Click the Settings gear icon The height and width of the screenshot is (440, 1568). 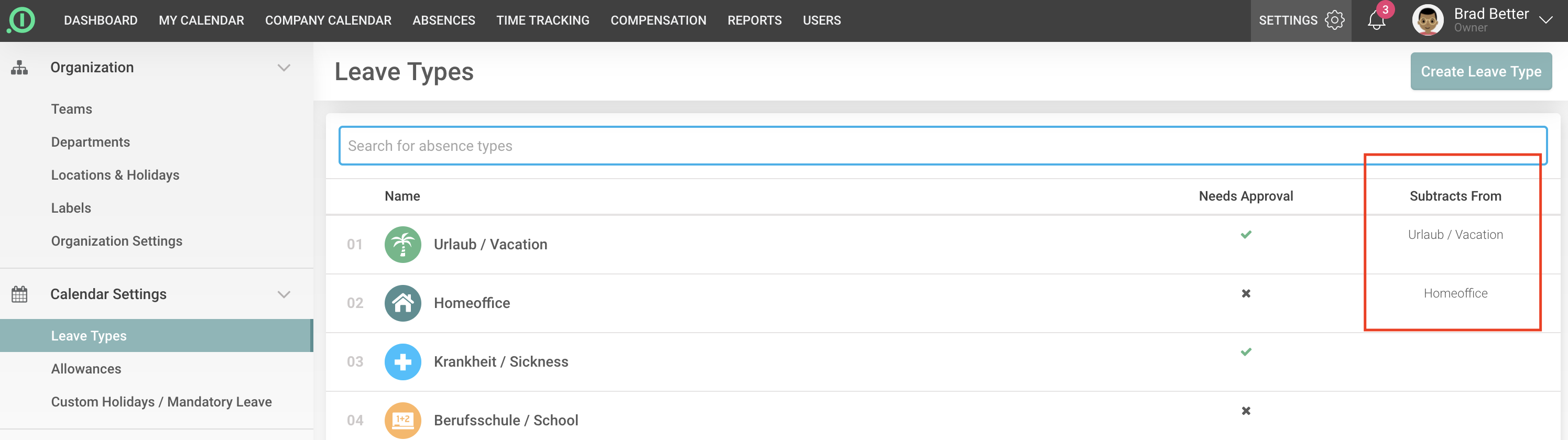(x=1334, y=20)
